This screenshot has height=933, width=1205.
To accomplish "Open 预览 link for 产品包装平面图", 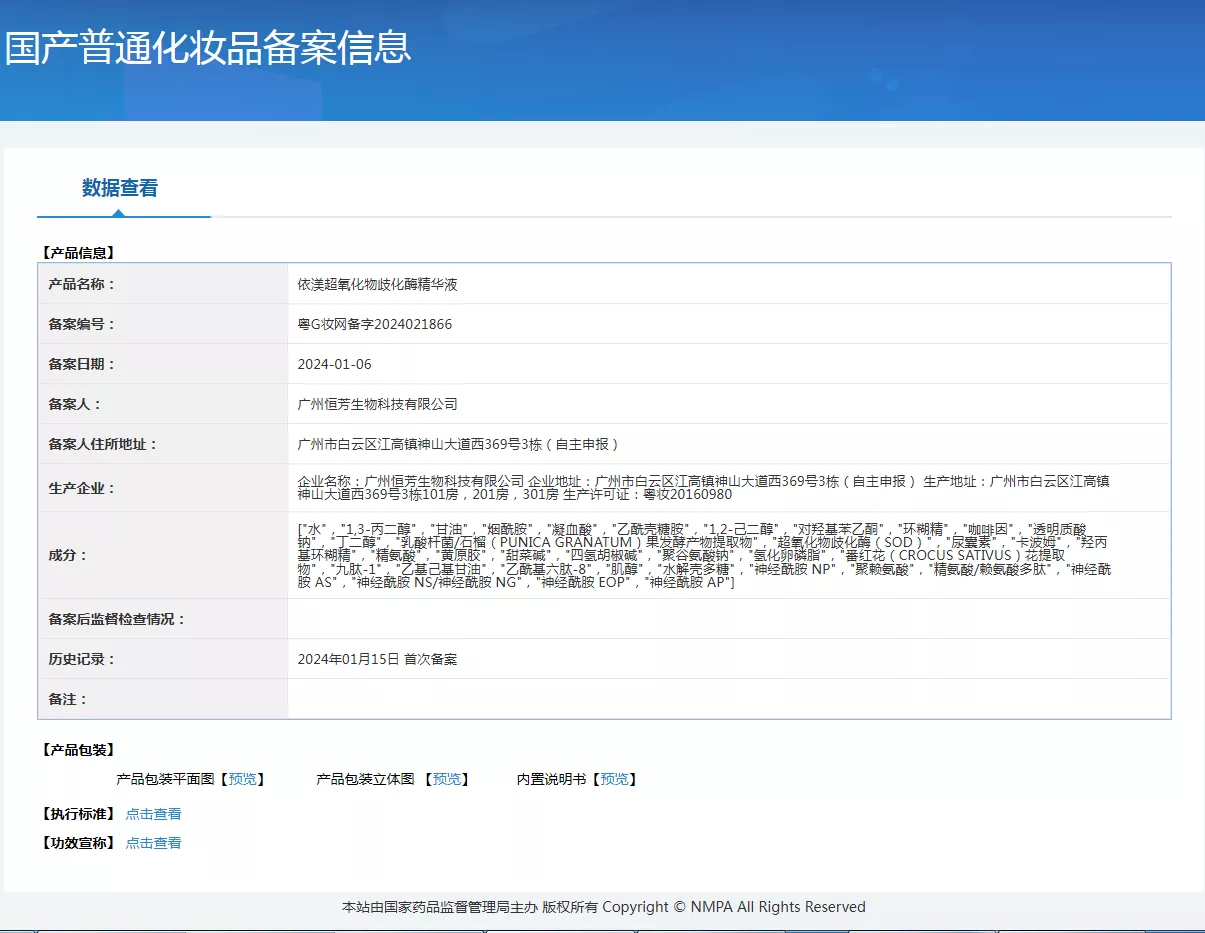I will 242,779.
